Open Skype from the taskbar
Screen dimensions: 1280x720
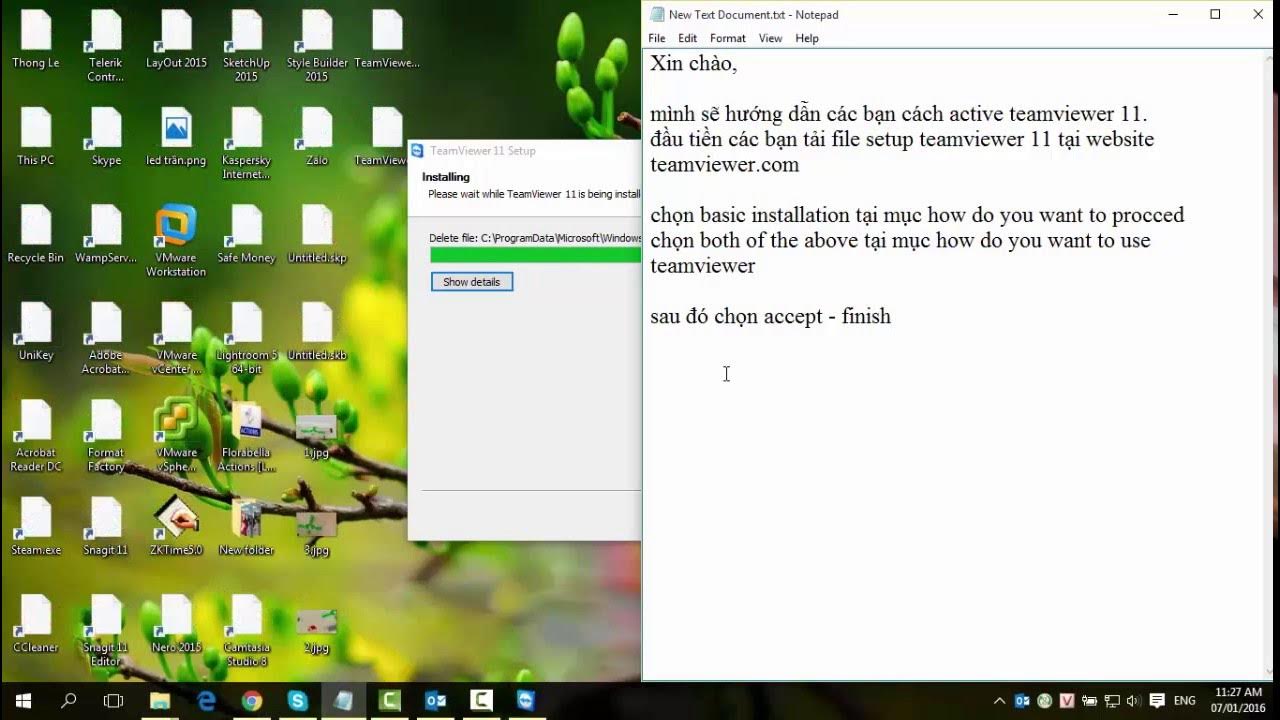pos(298,701)
